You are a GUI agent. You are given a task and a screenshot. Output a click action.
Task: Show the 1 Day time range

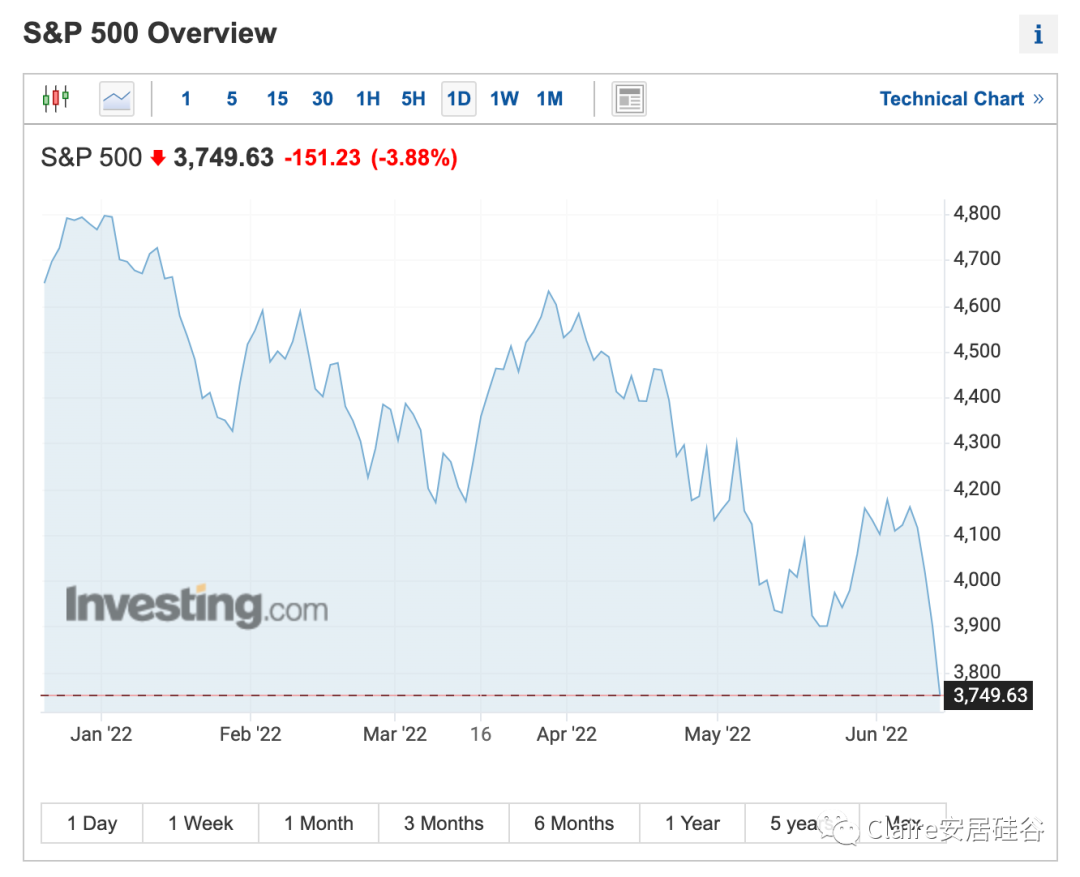coord(92,824)
